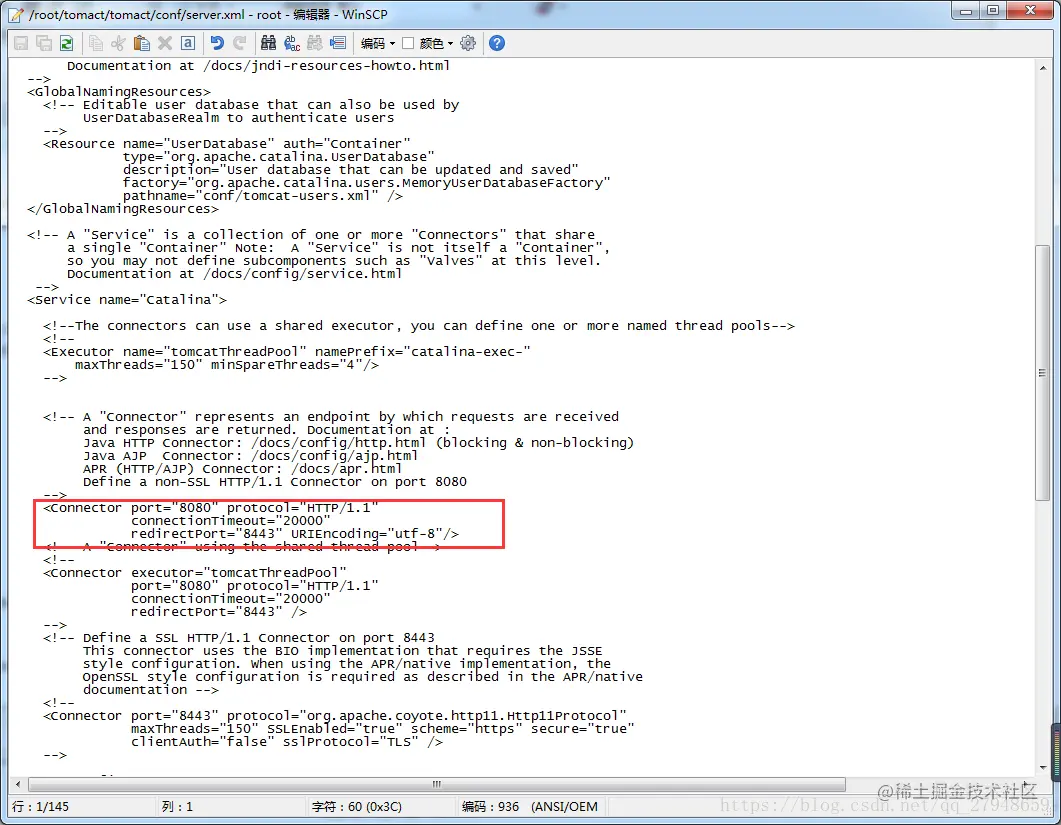The height and width of the screenshot is (825, 1061).
Task: Click 'Java AJP Connector: /docs/config/ajp.html' line
Action: [x=250, y=455]
